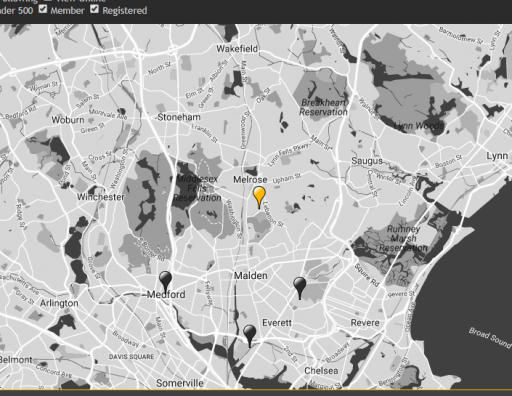Uncheck the Registered checkbox
The width and height of the screenshot is (512, 396).
pyautogui.click(x=95, y=9)
